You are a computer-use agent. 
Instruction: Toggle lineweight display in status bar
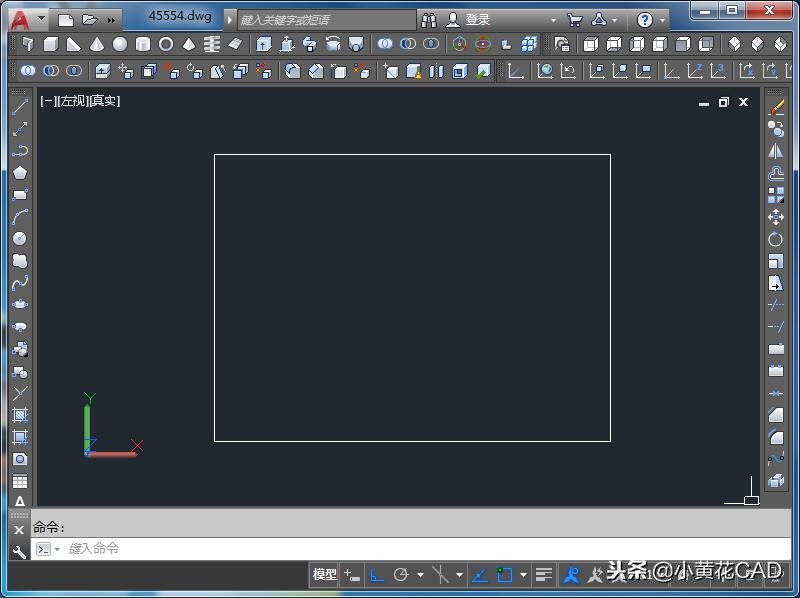(x=543, y=575)
